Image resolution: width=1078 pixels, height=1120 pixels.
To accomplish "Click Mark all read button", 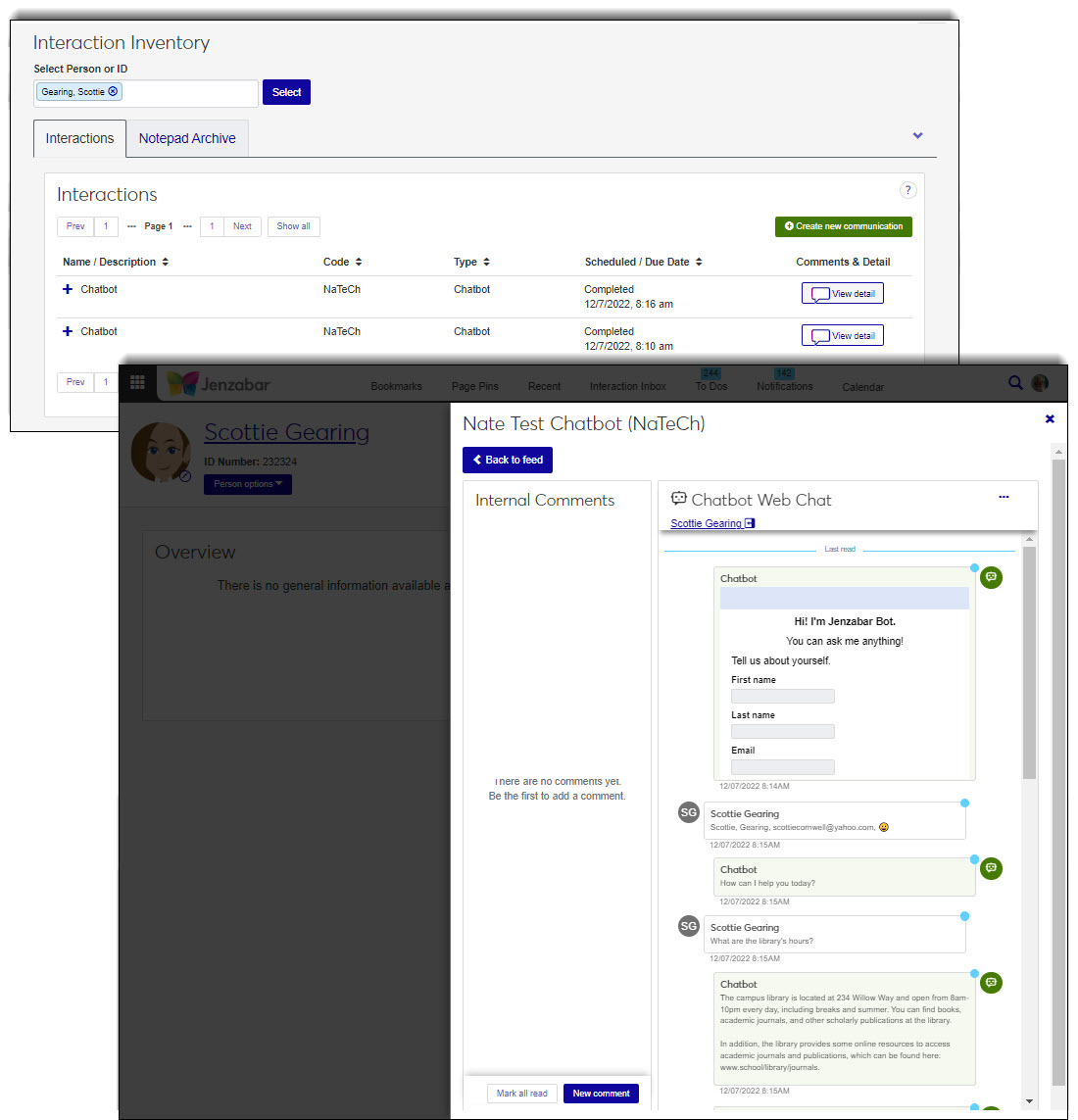I will tap(521, 1094).
